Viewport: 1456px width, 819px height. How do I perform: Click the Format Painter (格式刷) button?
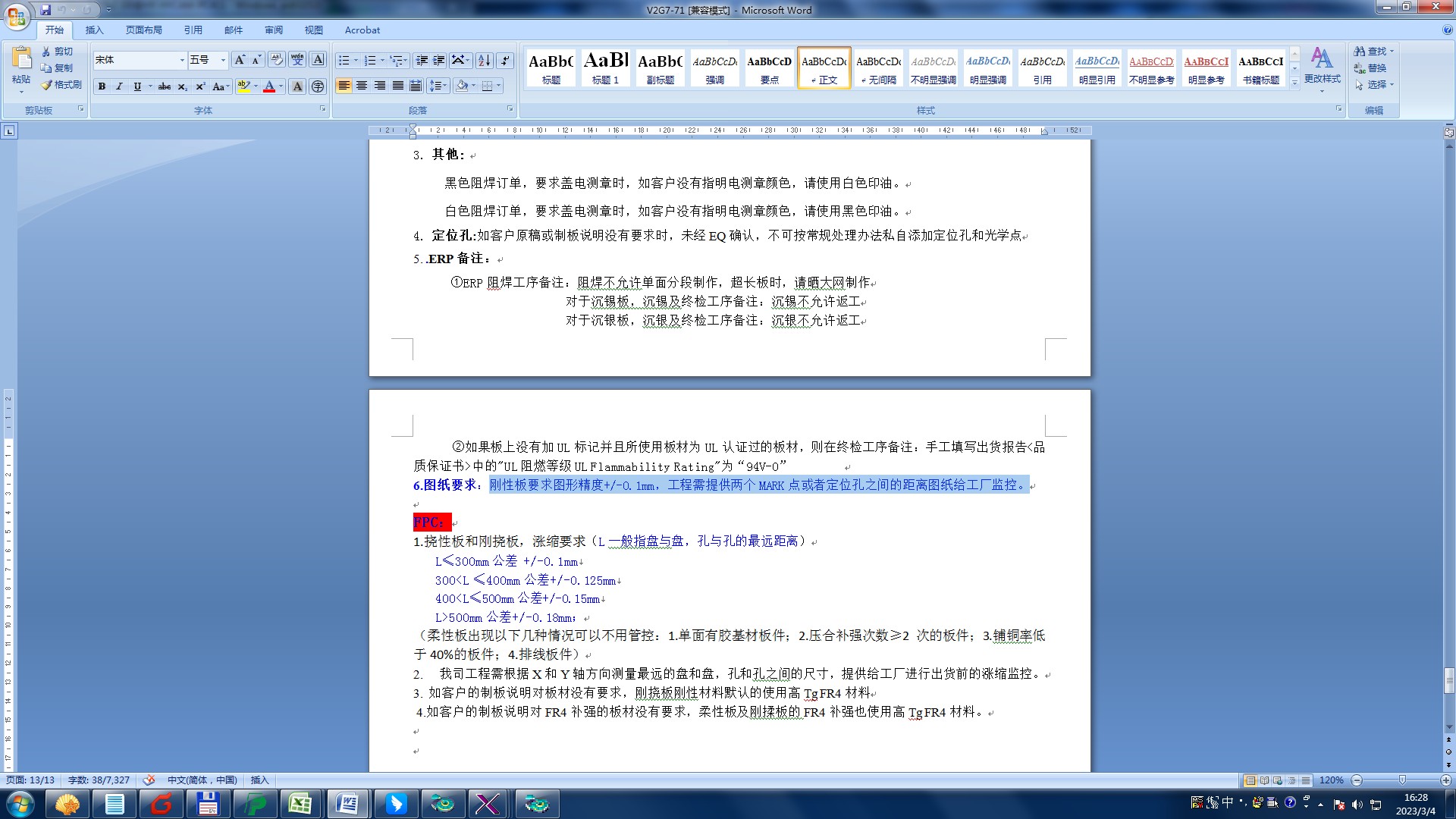coord(61,85)
